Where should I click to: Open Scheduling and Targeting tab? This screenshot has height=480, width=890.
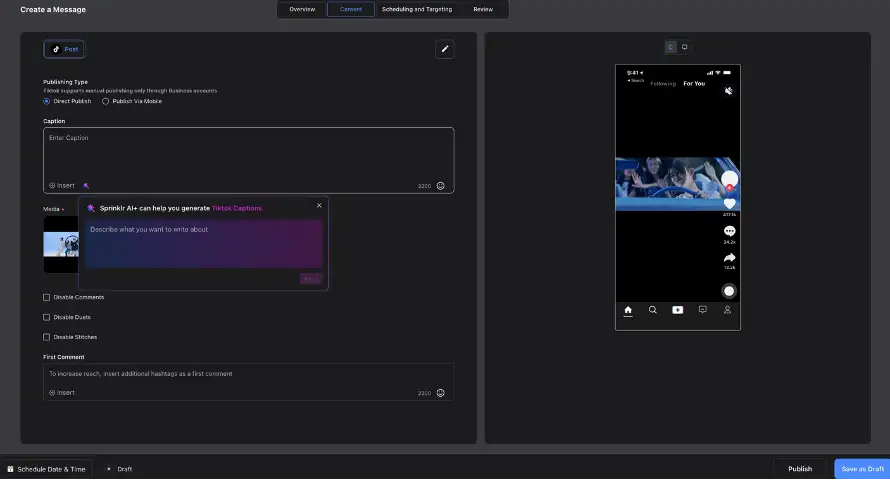pos(417,9)
